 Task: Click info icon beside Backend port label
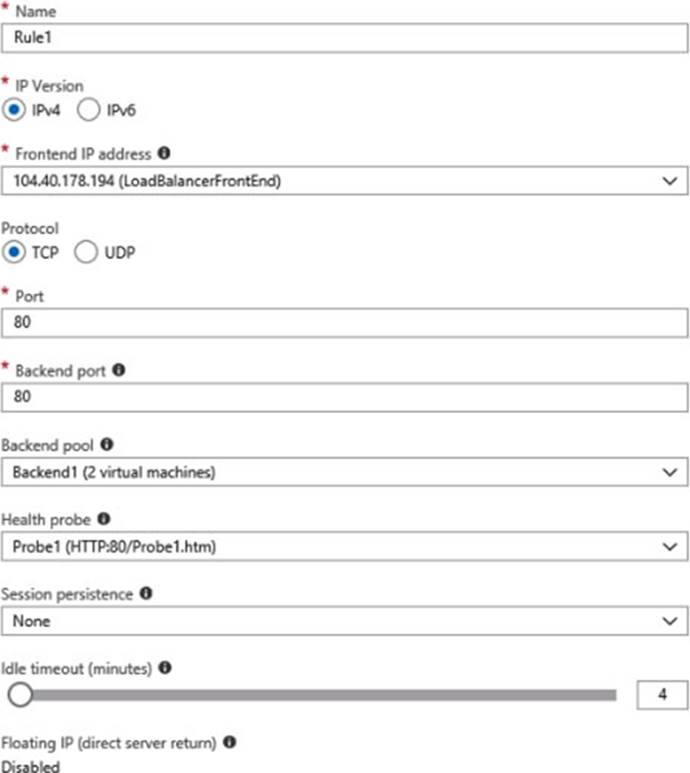(119, 370)
